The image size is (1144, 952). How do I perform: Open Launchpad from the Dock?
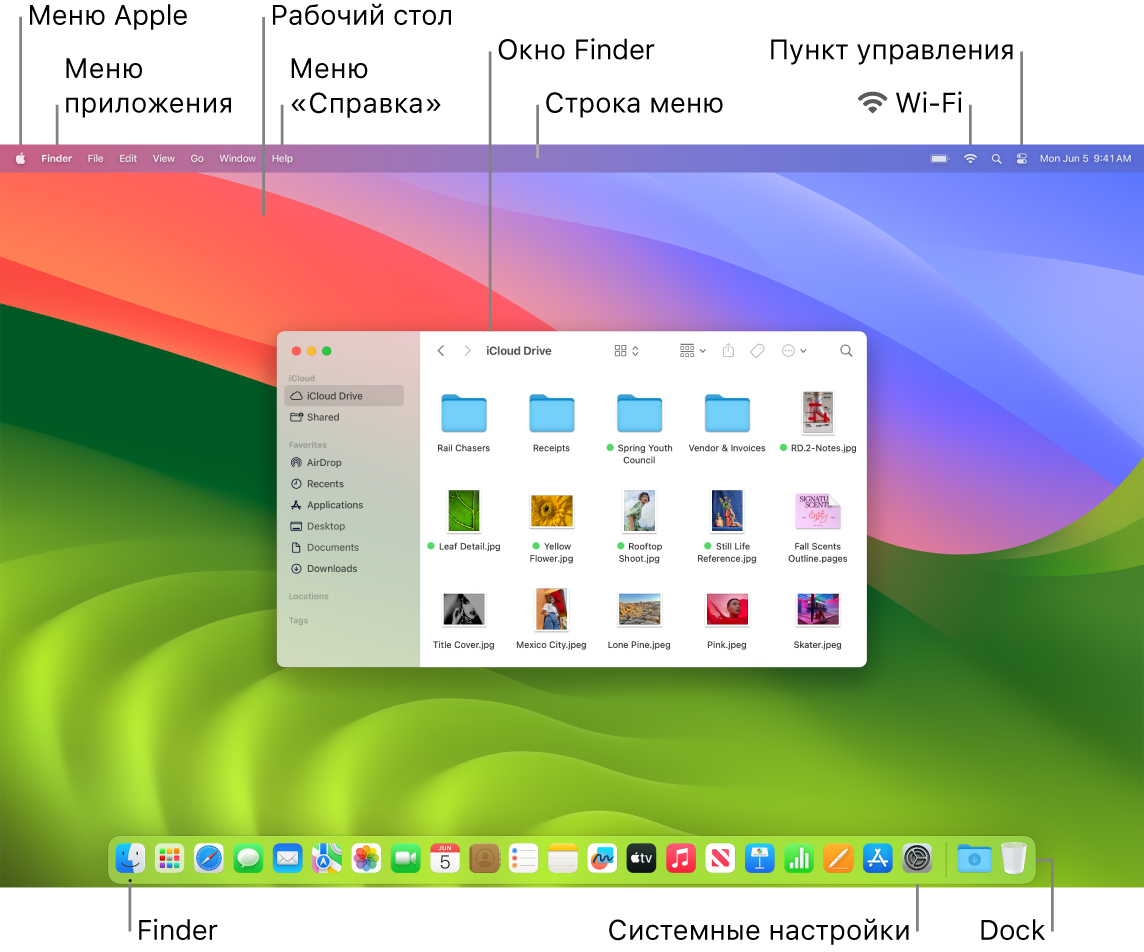pos(168,858)
